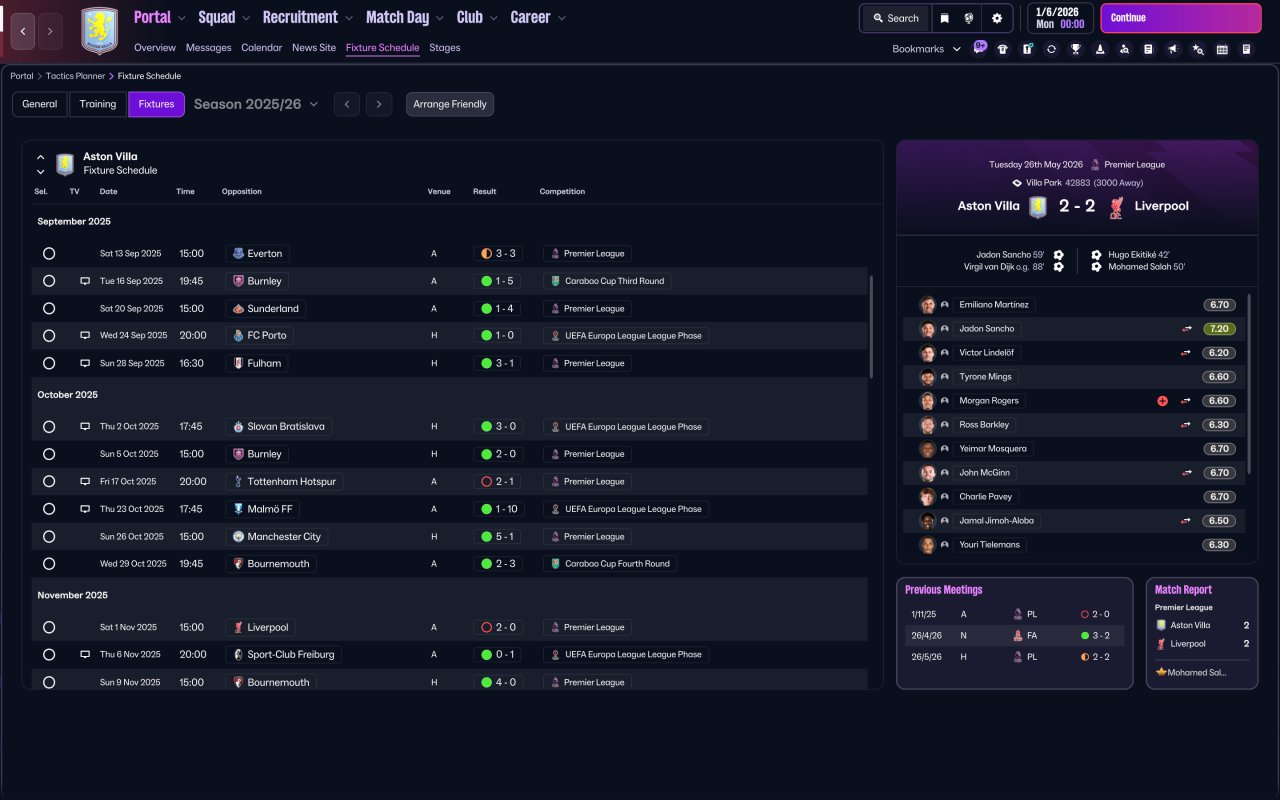1280x800 pixels.
Task: Click the substitution icon on Jadon Sancho's row
Action: (1186, 329)
